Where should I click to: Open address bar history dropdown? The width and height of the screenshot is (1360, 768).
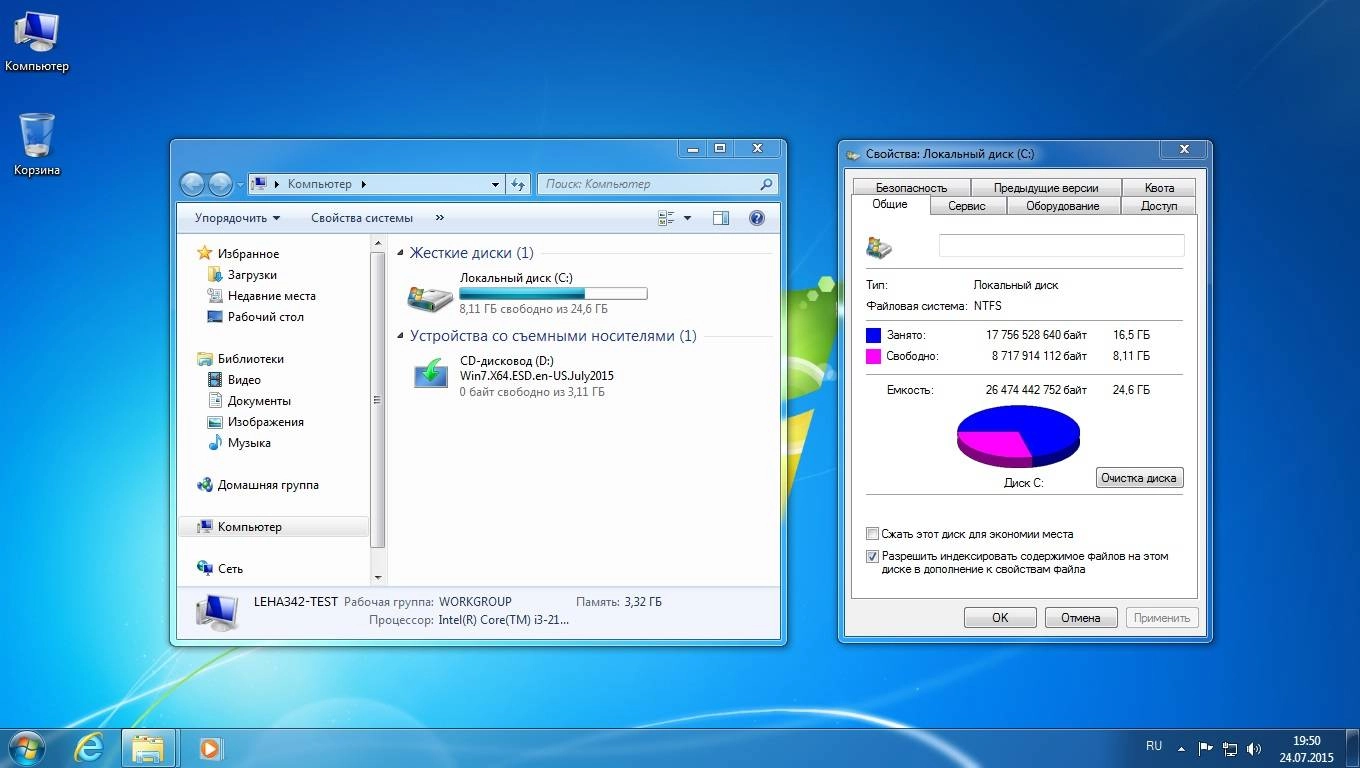point(496,184)
